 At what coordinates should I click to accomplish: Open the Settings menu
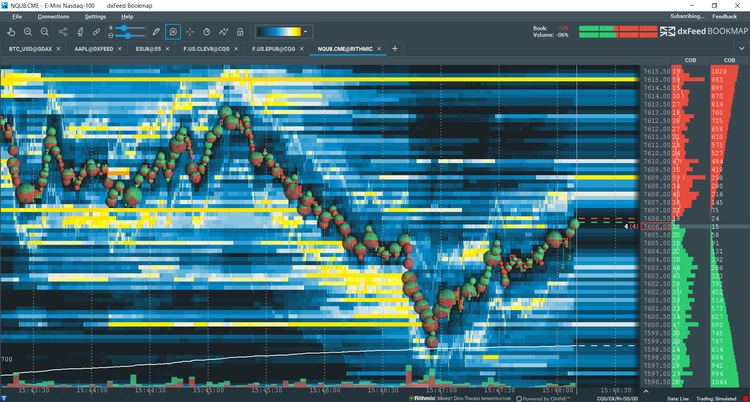95,16
